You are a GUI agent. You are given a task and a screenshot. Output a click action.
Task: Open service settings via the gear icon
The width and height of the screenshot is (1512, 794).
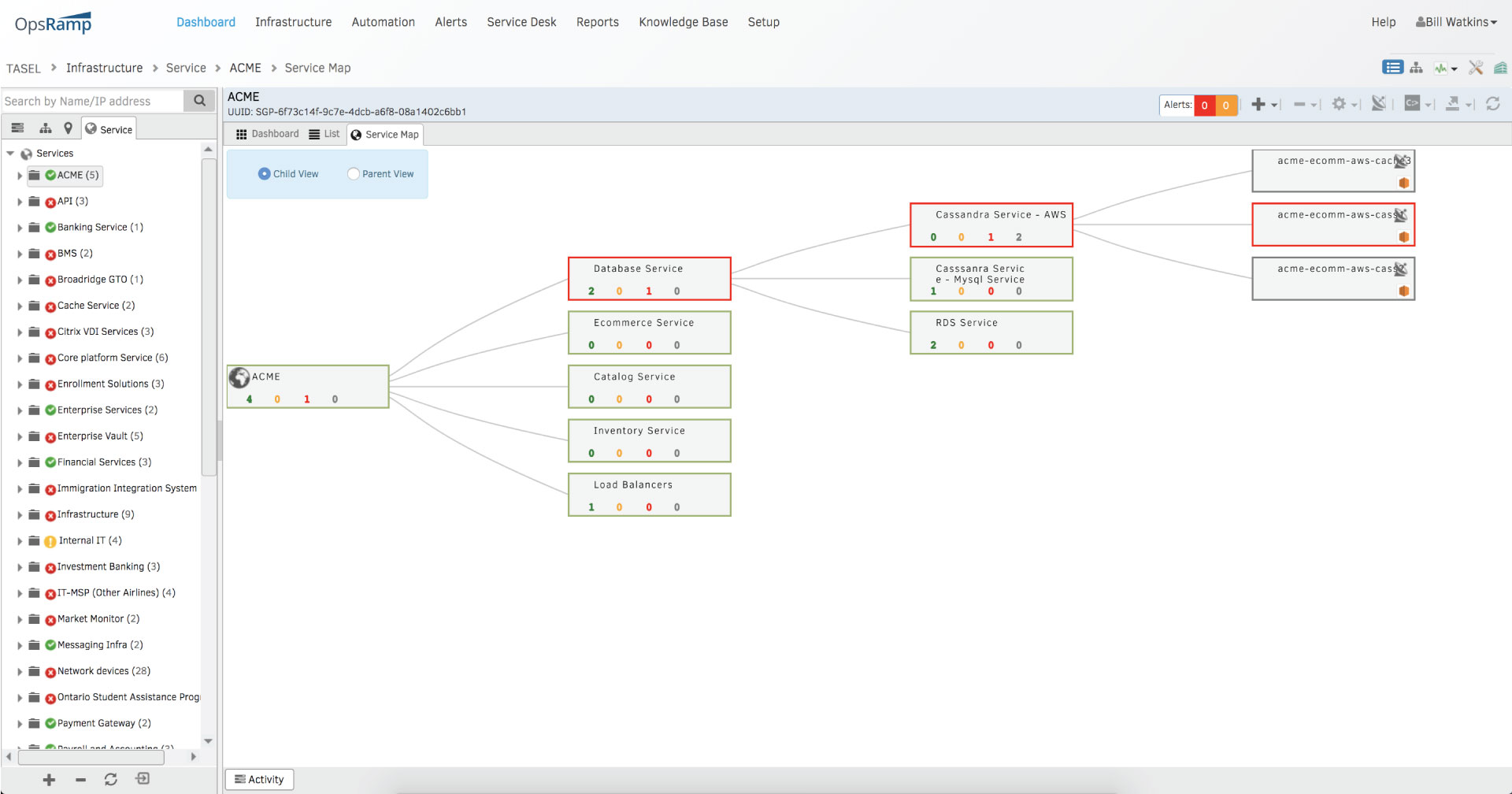pos(1339,104)
